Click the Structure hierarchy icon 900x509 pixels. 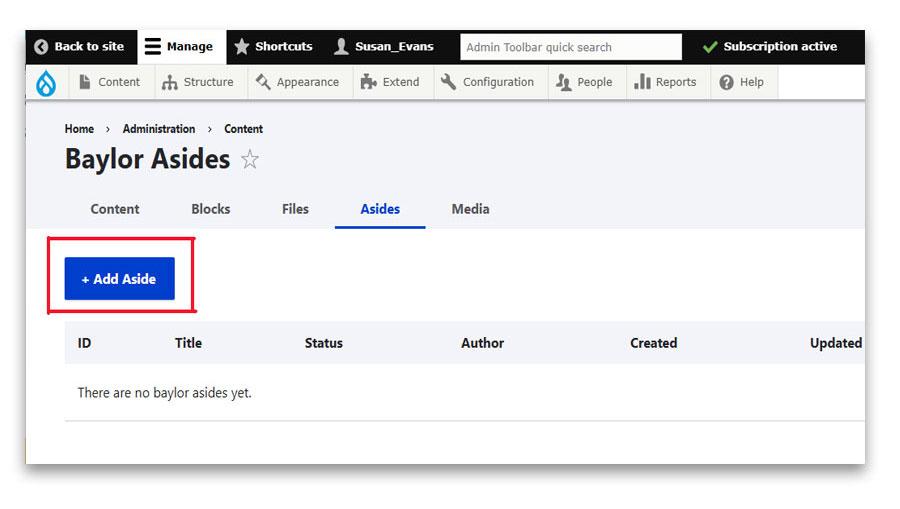tap(169, 83)
